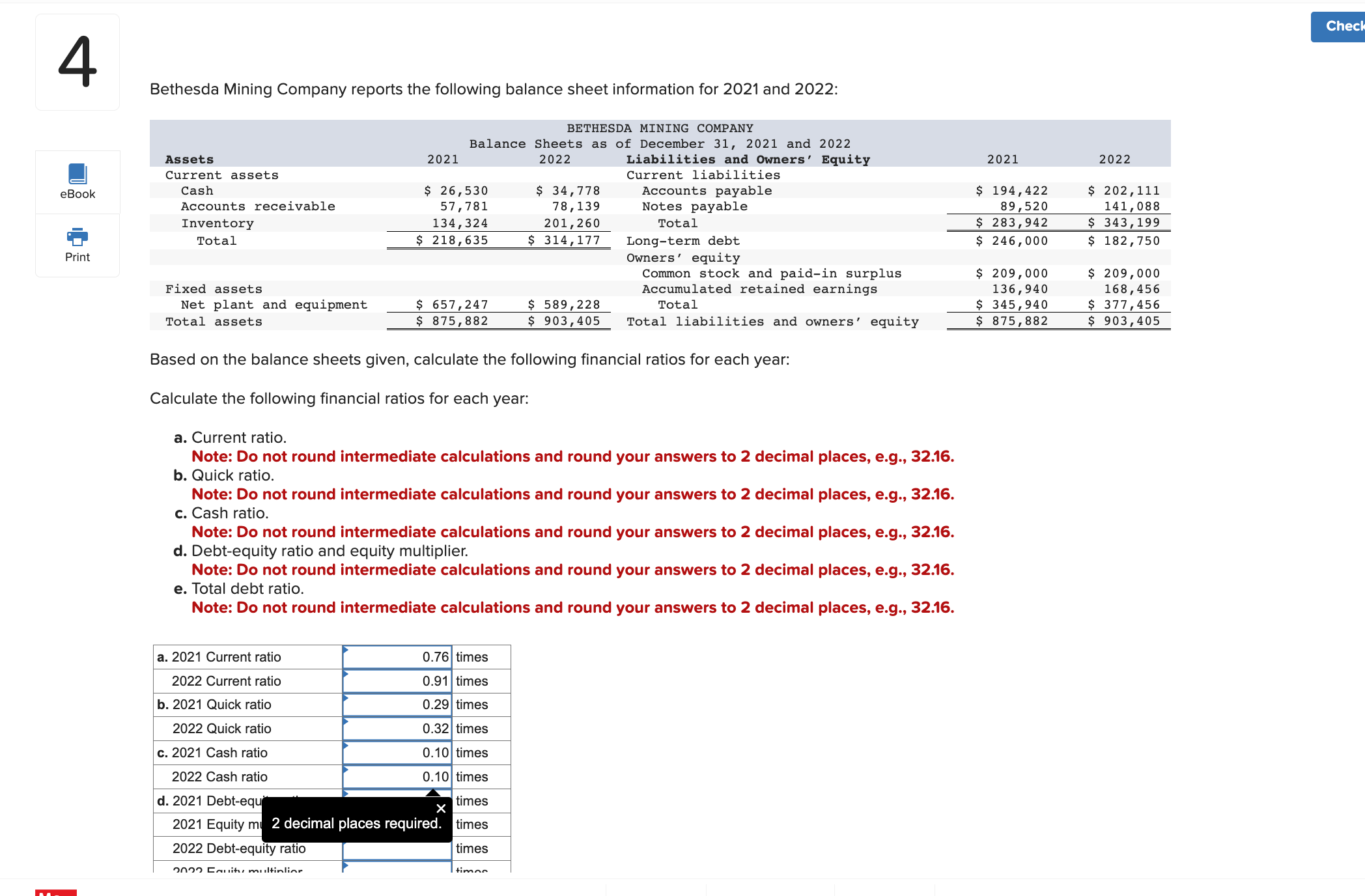Click the eBook label under its icon
Screen dimensions: 1365x896
point(77,193)
